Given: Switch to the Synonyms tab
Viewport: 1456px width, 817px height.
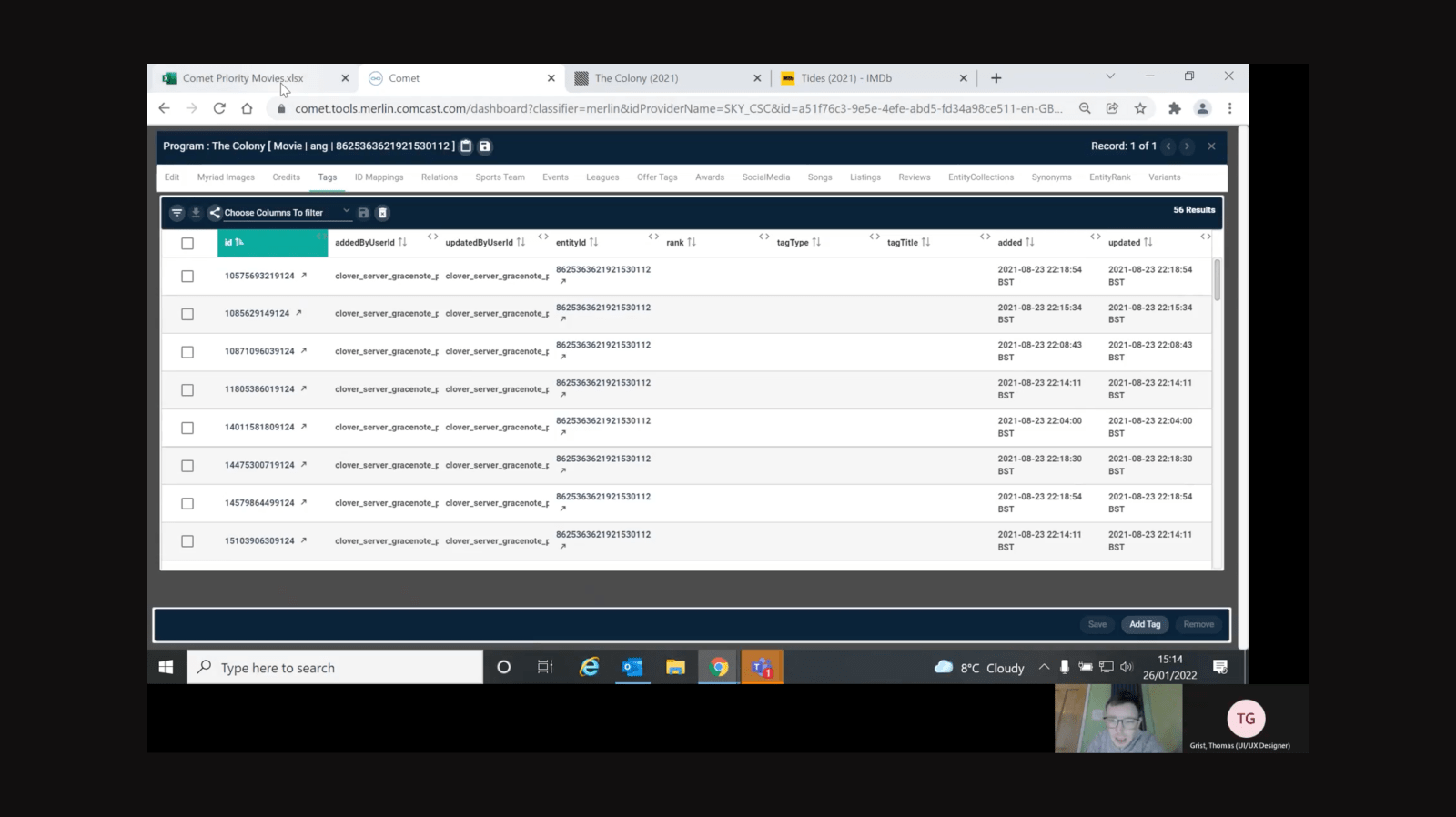Looking at the screenshot, I should point(1051,177).
